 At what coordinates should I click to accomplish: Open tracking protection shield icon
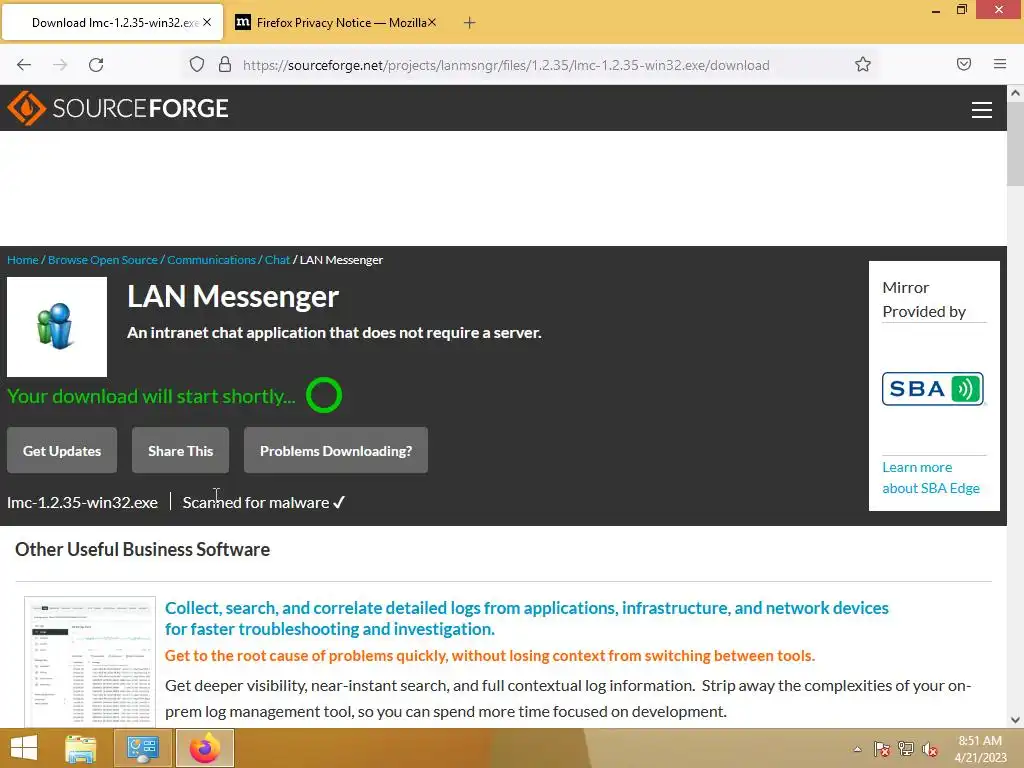click(197, 65)
